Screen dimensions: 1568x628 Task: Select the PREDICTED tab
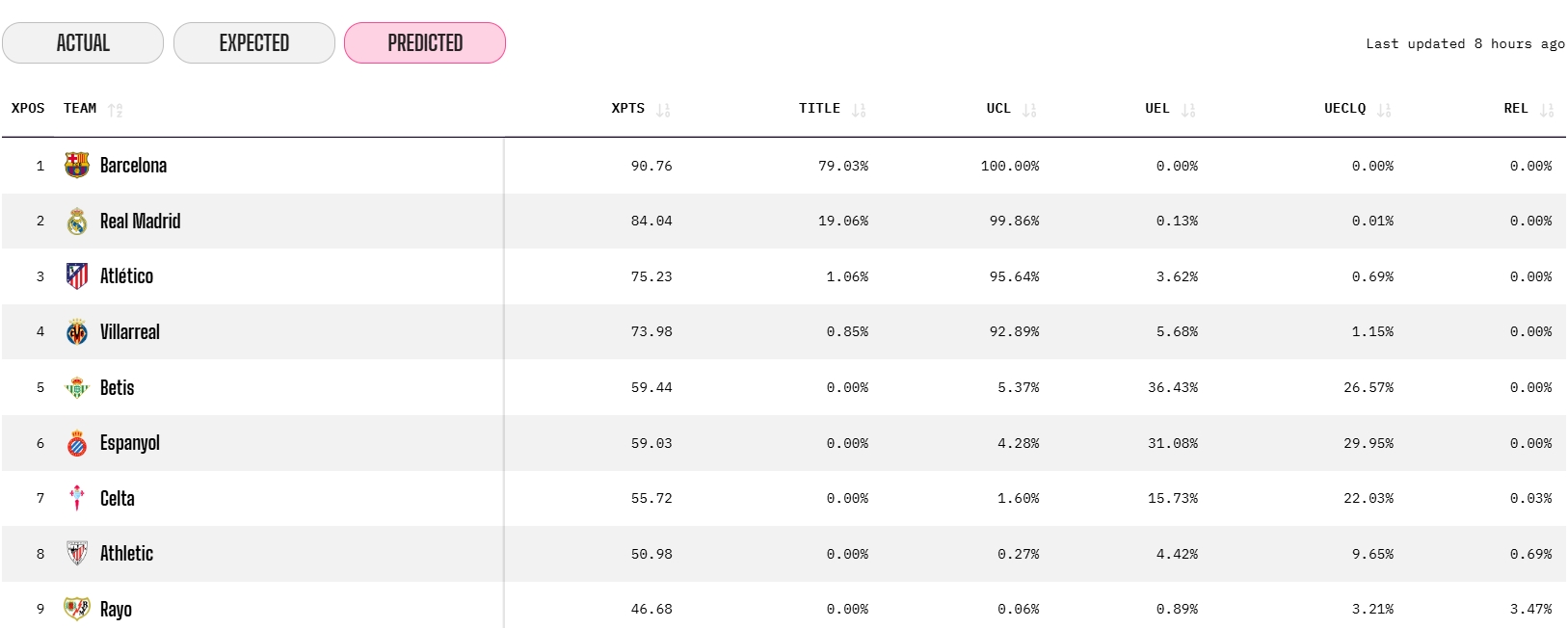(x=425, y=43)
